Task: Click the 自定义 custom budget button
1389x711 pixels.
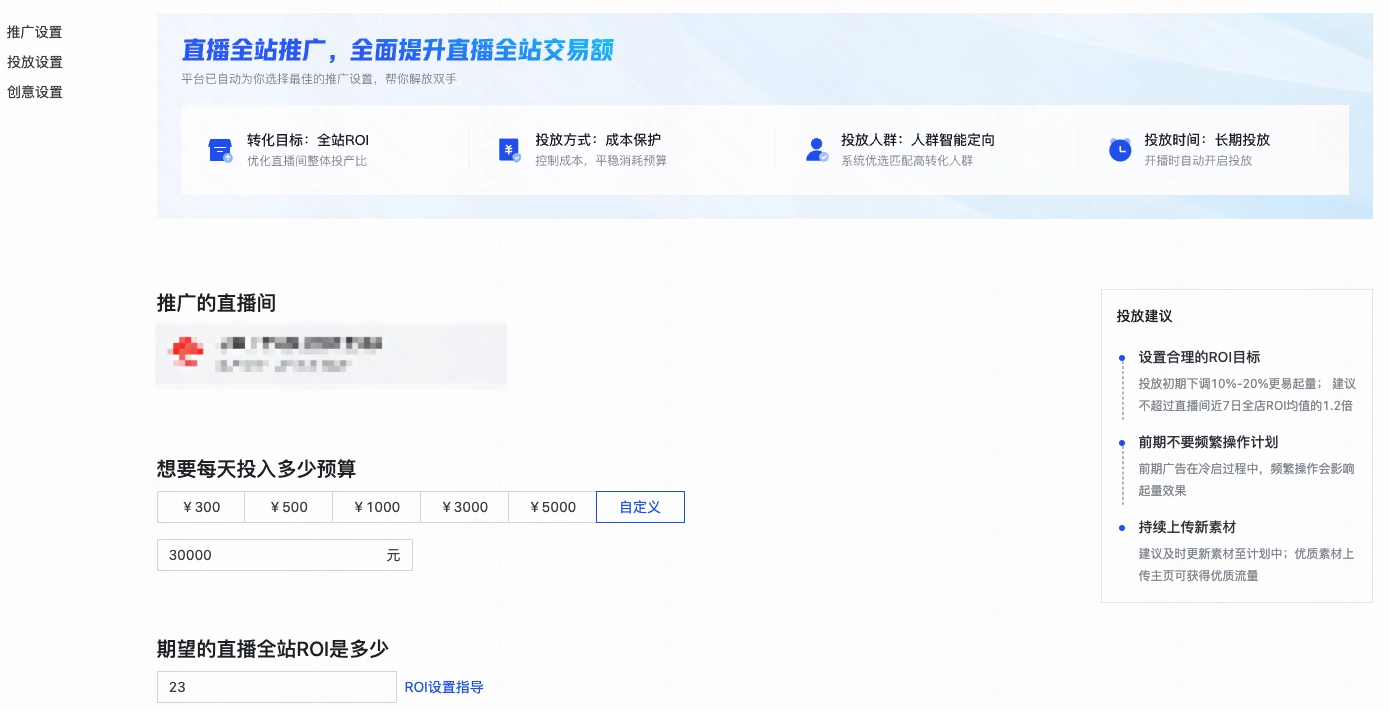Action: pyautogui.click(x=640, y=507)
